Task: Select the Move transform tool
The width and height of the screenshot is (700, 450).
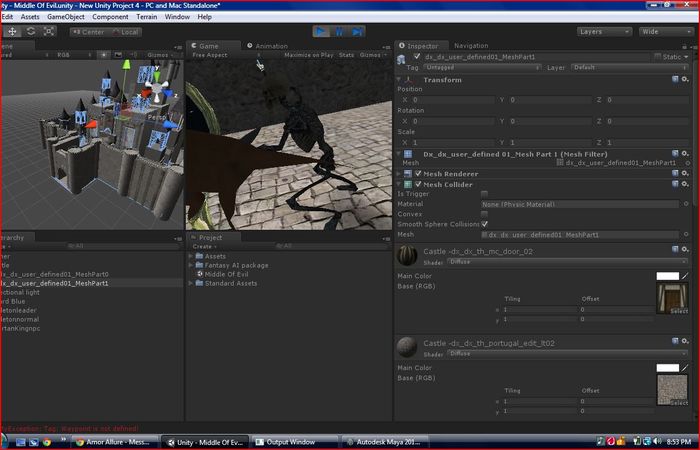Action: point(12,32)
